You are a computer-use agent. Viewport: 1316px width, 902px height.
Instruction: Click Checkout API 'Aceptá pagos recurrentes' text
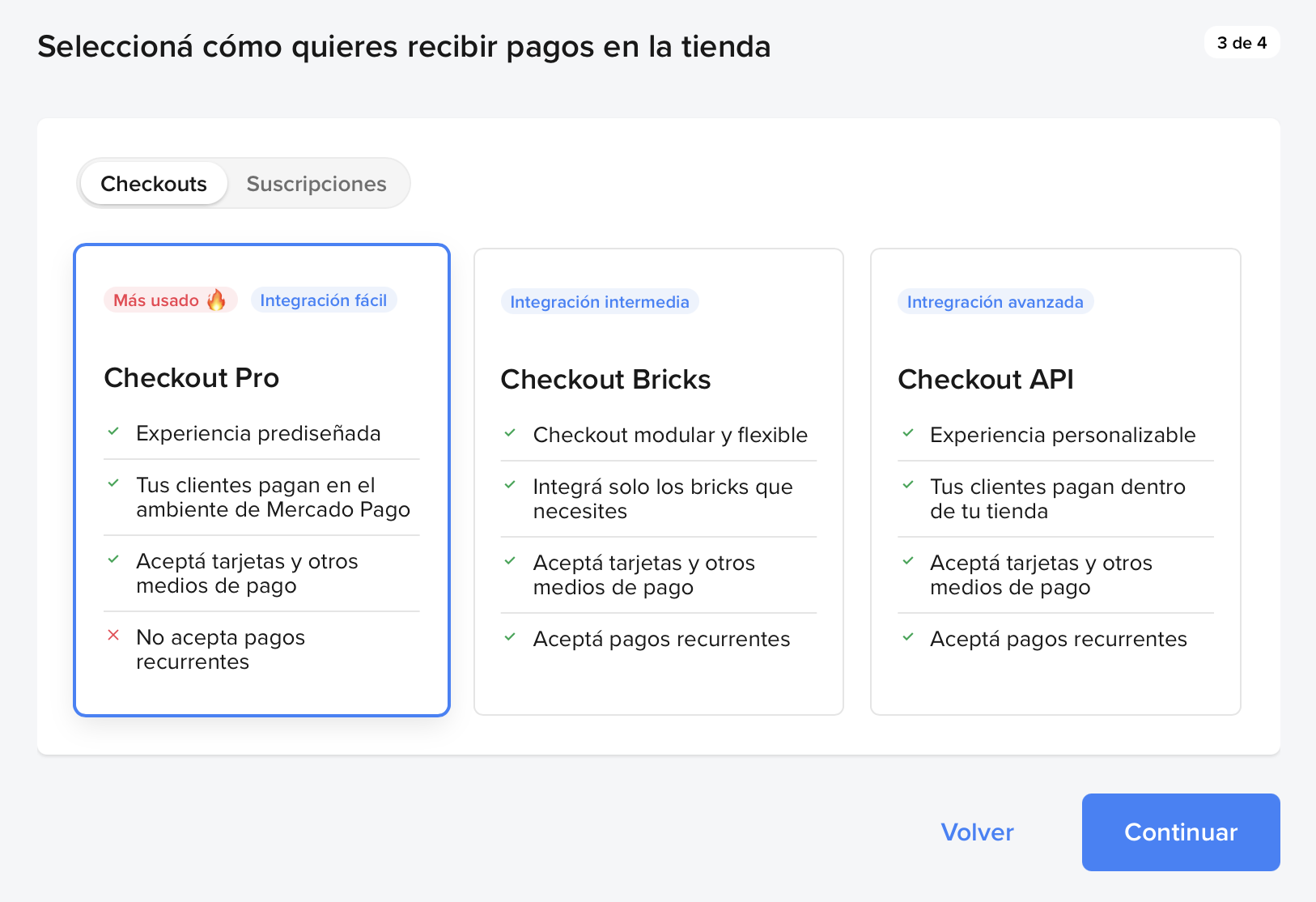1059,639
